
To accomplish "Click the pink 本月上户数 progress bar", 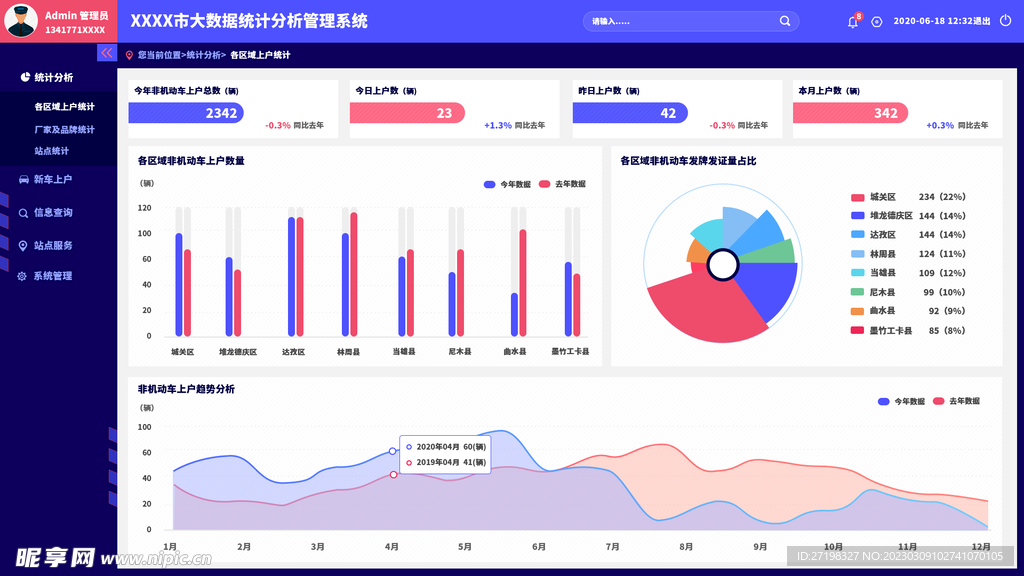I will pos(850,113).
